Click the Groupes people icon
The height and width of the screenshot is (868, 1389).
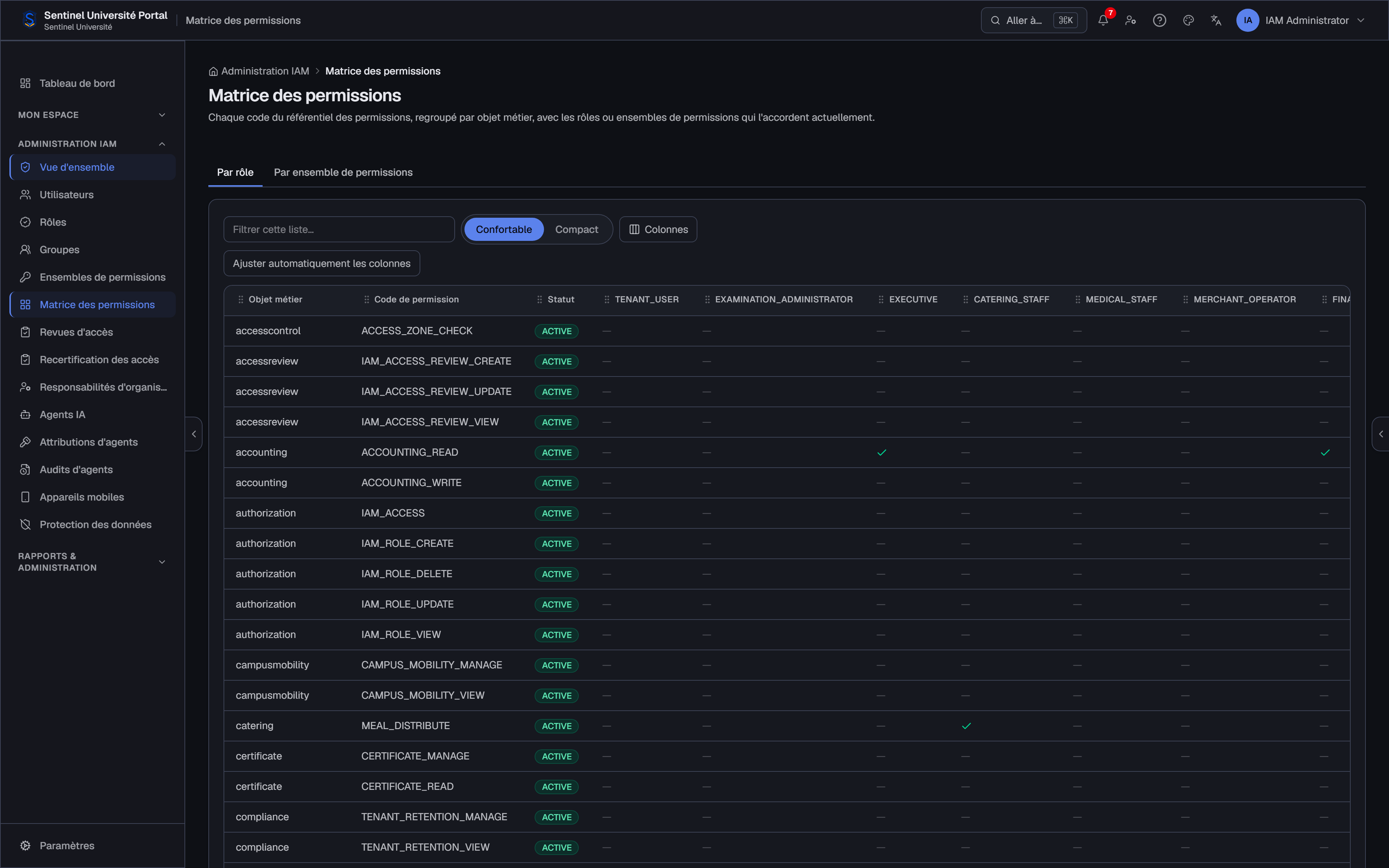[x=25, y=250]
